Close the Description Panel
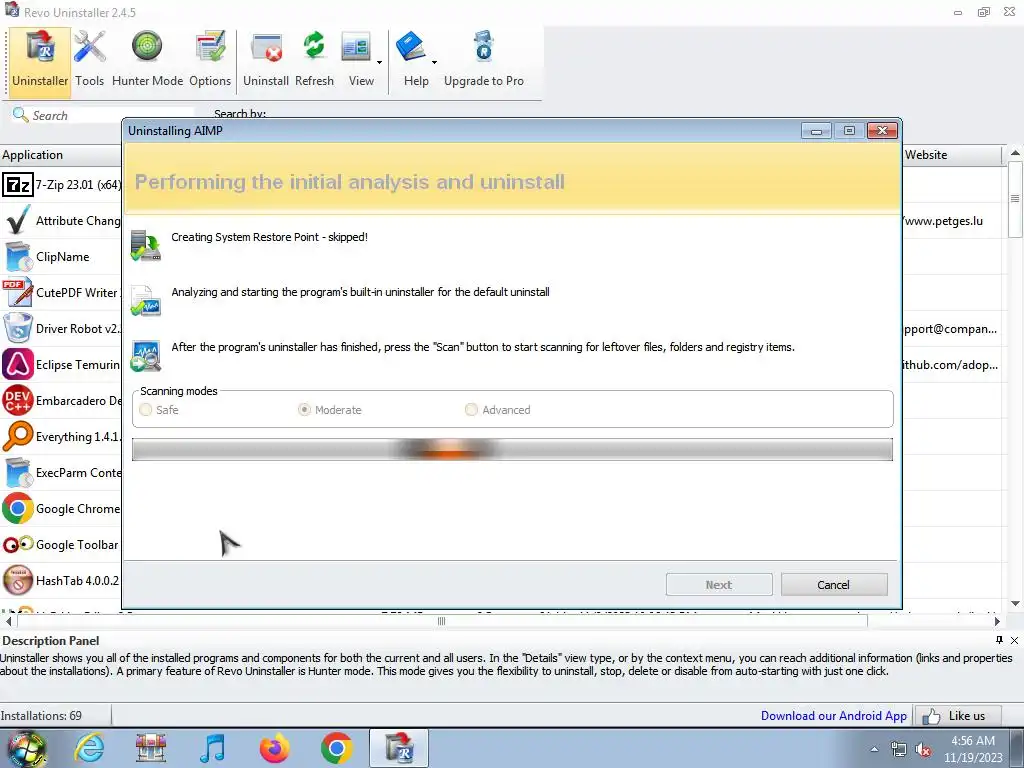Viewport: 1024px width, 768px height. tap(1014, 640)
